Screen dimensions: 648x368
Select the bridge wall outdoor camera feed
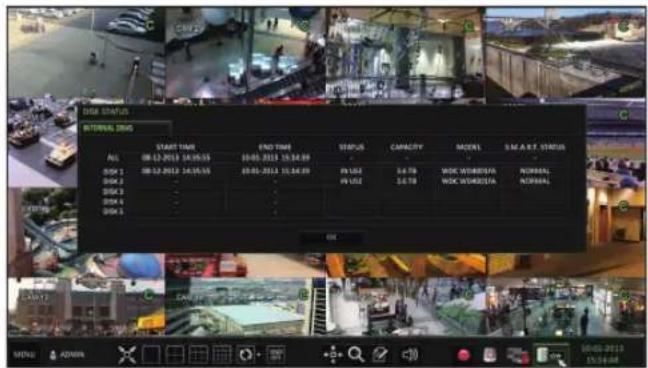[x=565, y=53]
